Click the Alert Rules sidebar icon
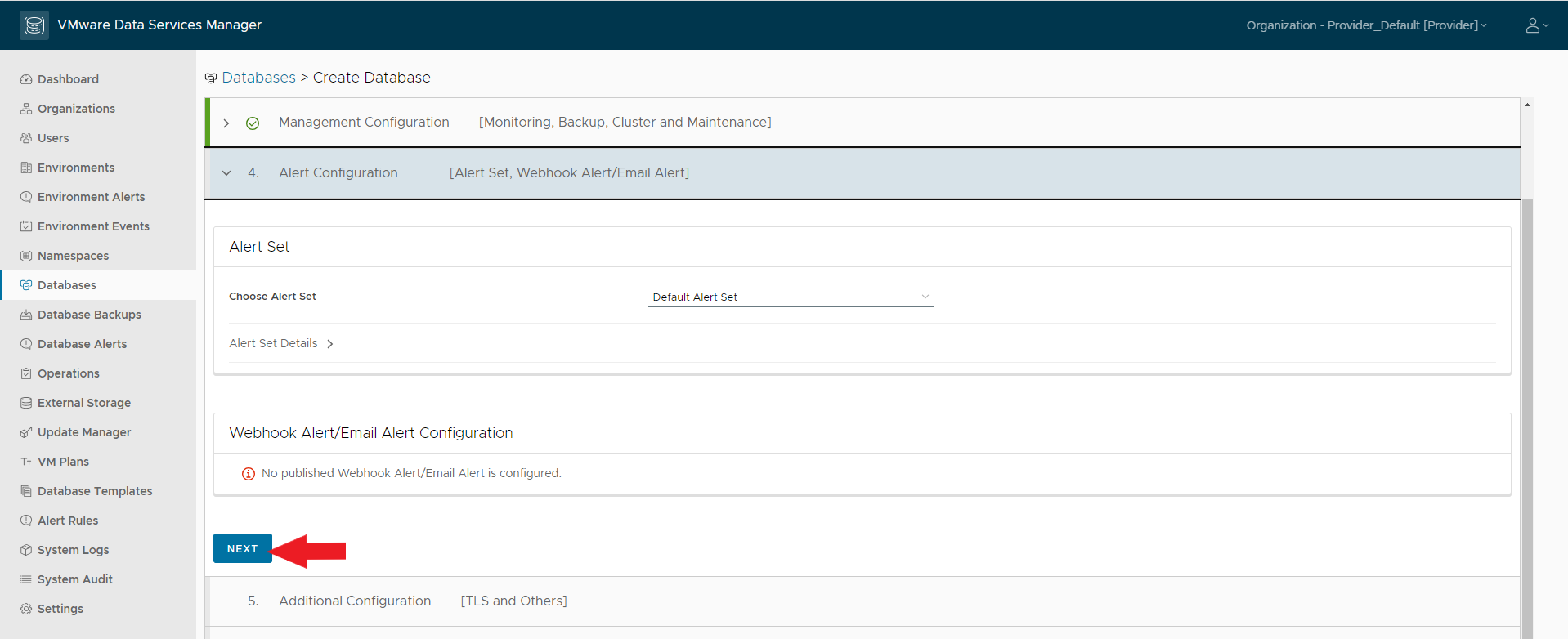The height and width of the screenshot is (639, 1568). pyautogui.click(x=26, y=521)
